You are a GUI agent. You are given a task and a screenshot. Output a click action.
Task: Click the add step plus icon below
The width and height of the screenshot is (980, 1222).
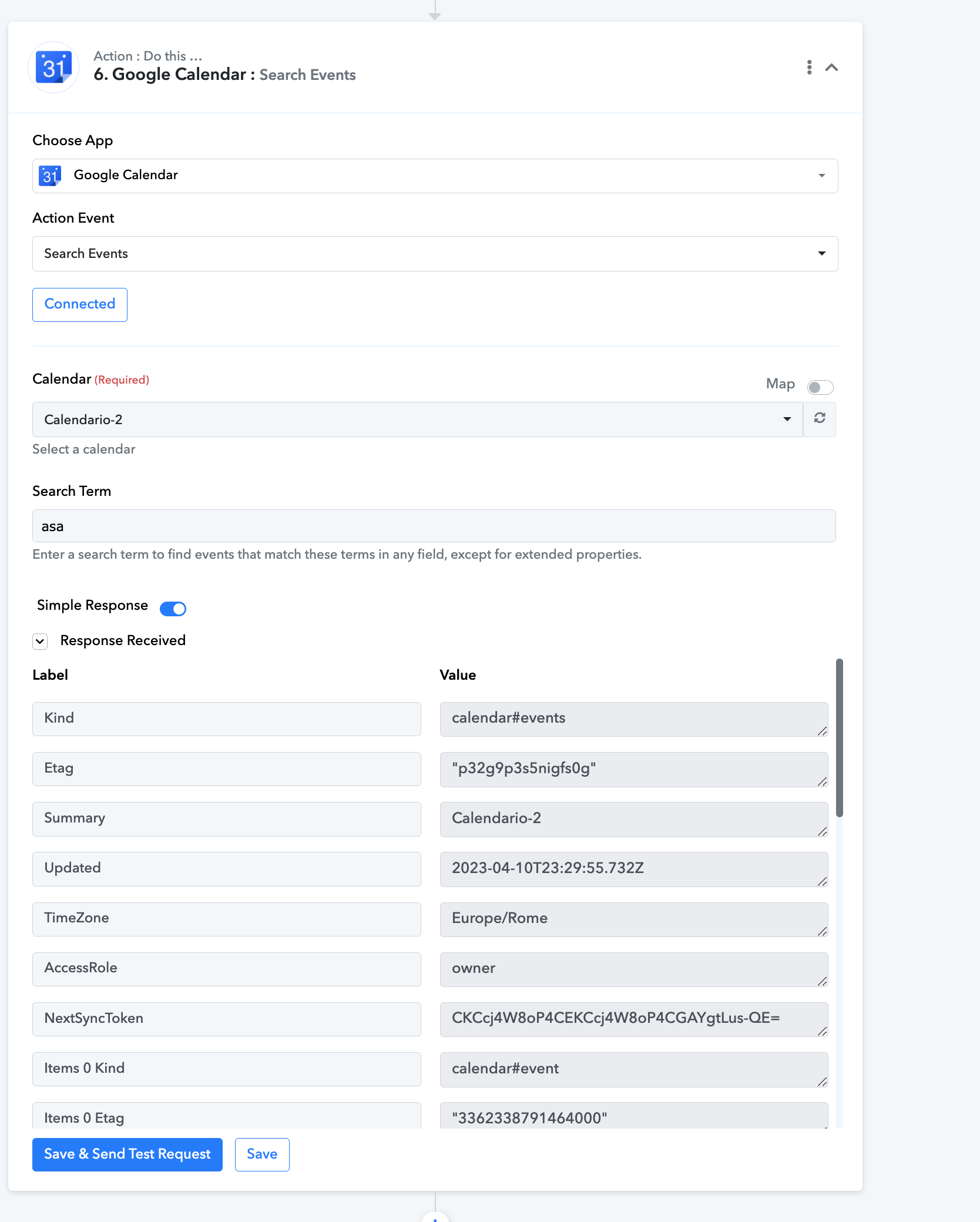435,1217
